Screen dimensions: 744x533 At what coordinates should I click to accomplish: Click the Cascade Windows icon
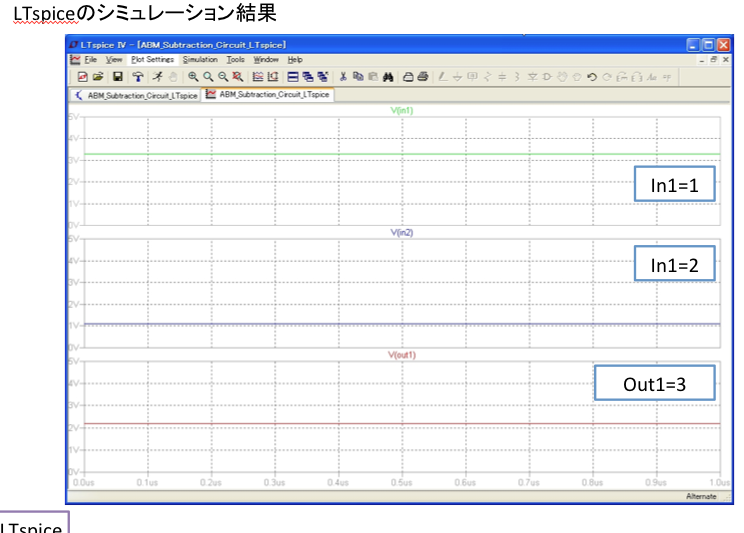point(308,76)
